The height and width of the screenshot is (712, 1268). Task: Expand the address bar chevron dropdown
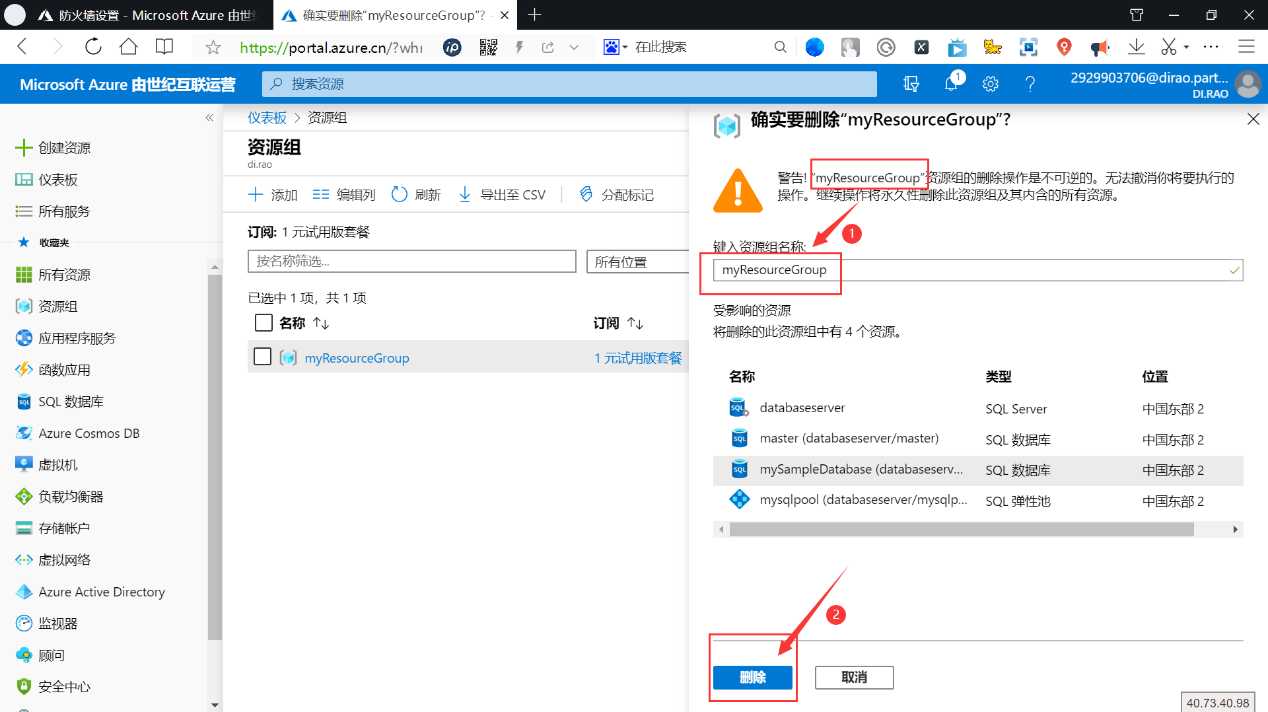[574, 47]
